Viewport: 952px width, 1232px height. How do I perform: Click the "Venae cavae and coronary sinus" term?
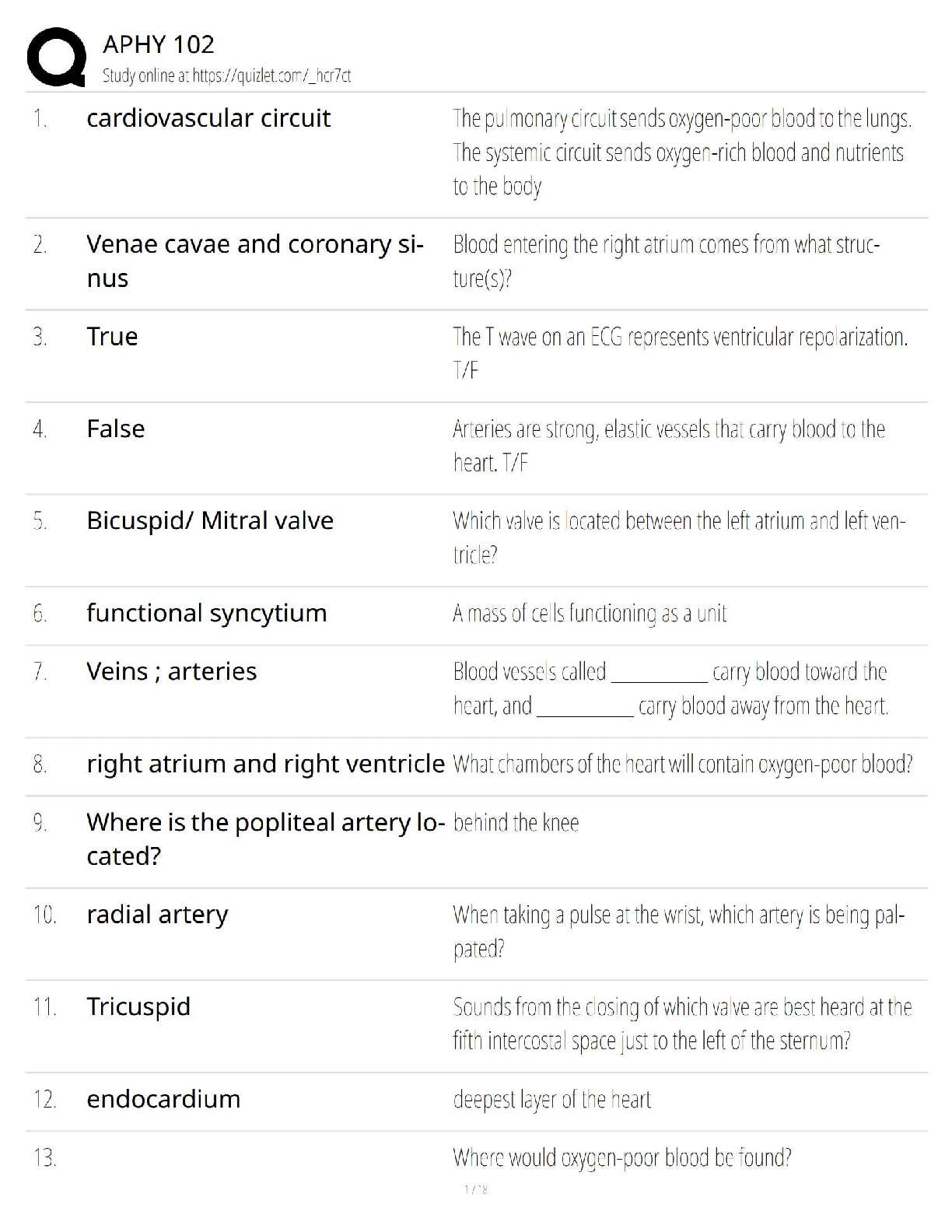click(x=254, y=261)
